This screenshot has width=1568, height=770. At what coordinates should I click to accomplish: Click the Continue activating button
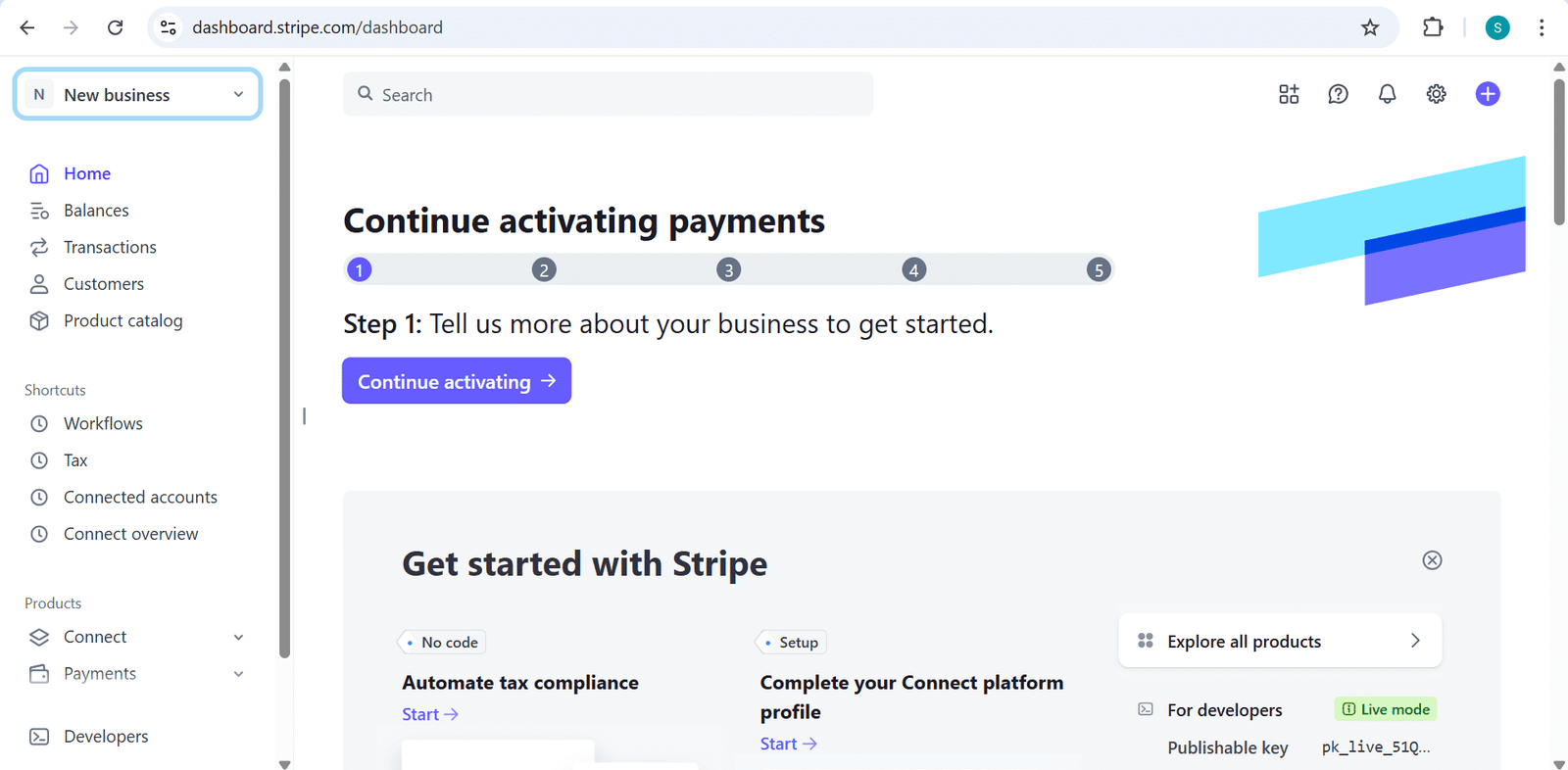coord(457,381)
